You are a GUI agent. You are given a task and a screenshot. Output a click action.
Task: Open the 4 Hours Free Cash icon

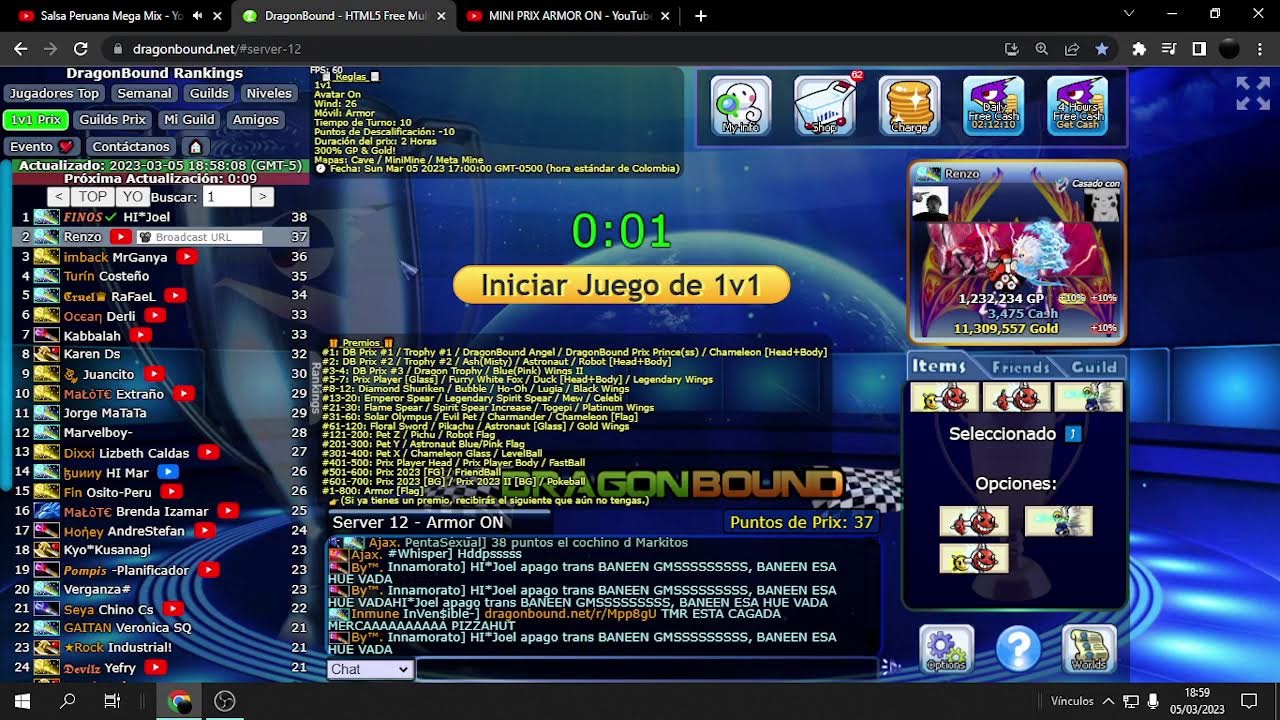[x=1077, y=106]
